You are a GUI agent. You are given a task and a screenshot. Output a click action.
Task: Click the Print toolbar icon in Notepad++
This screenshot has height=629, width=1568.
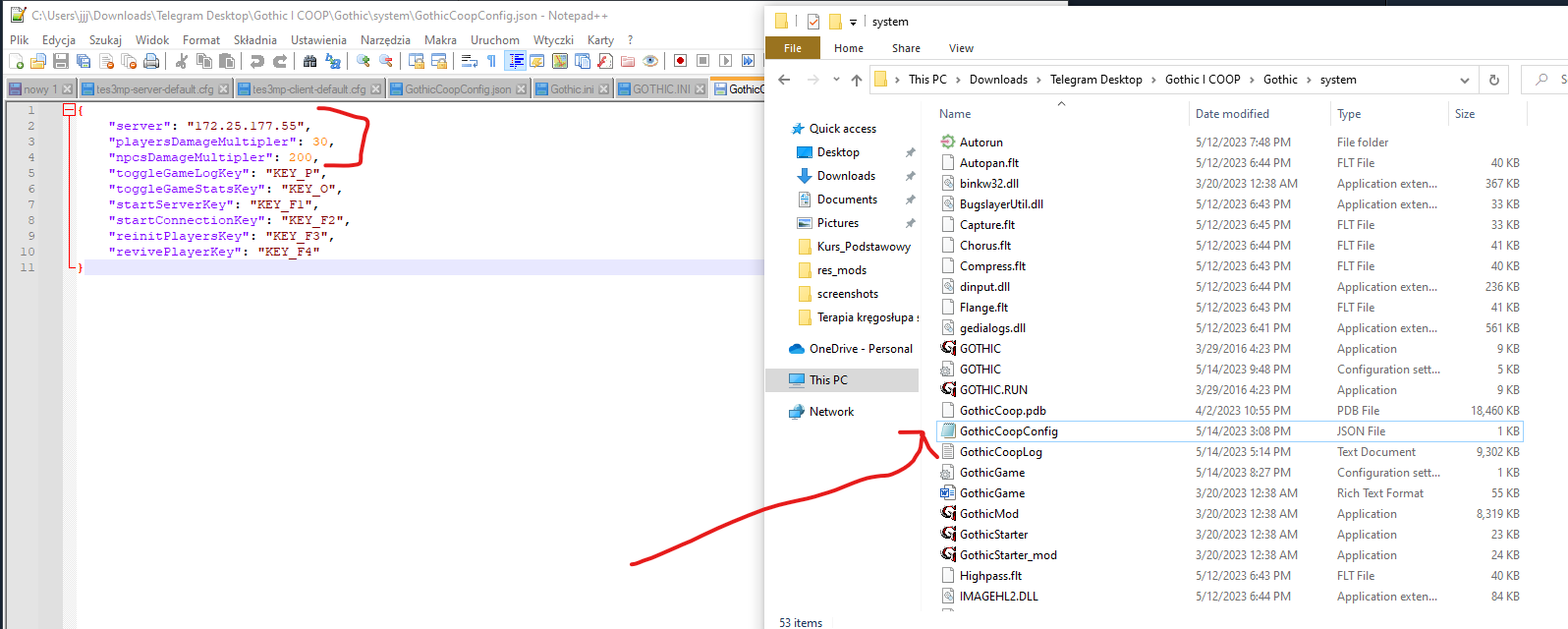(151, 61)
